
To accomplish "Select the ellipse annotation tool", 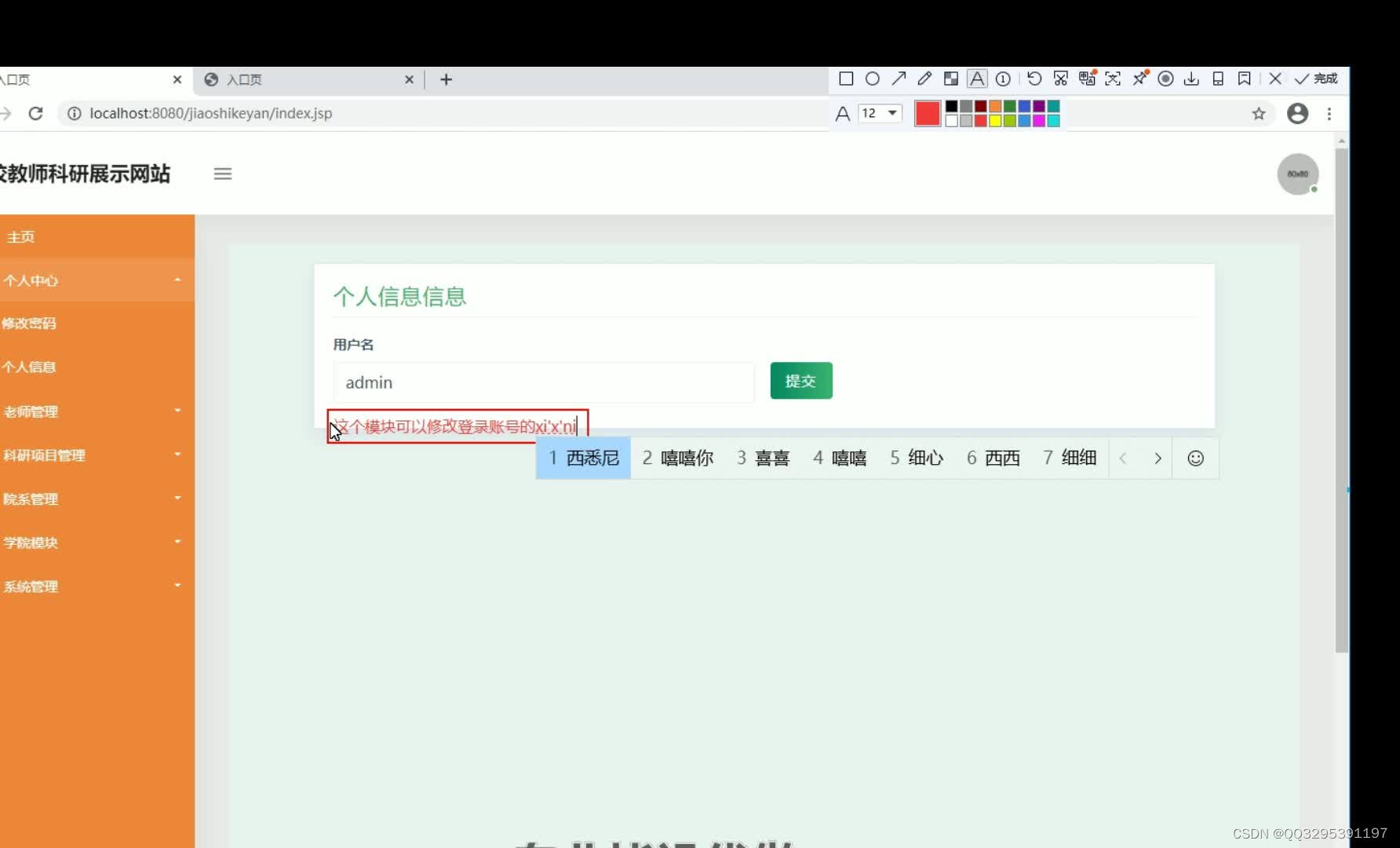I will (x=872, y=79).
